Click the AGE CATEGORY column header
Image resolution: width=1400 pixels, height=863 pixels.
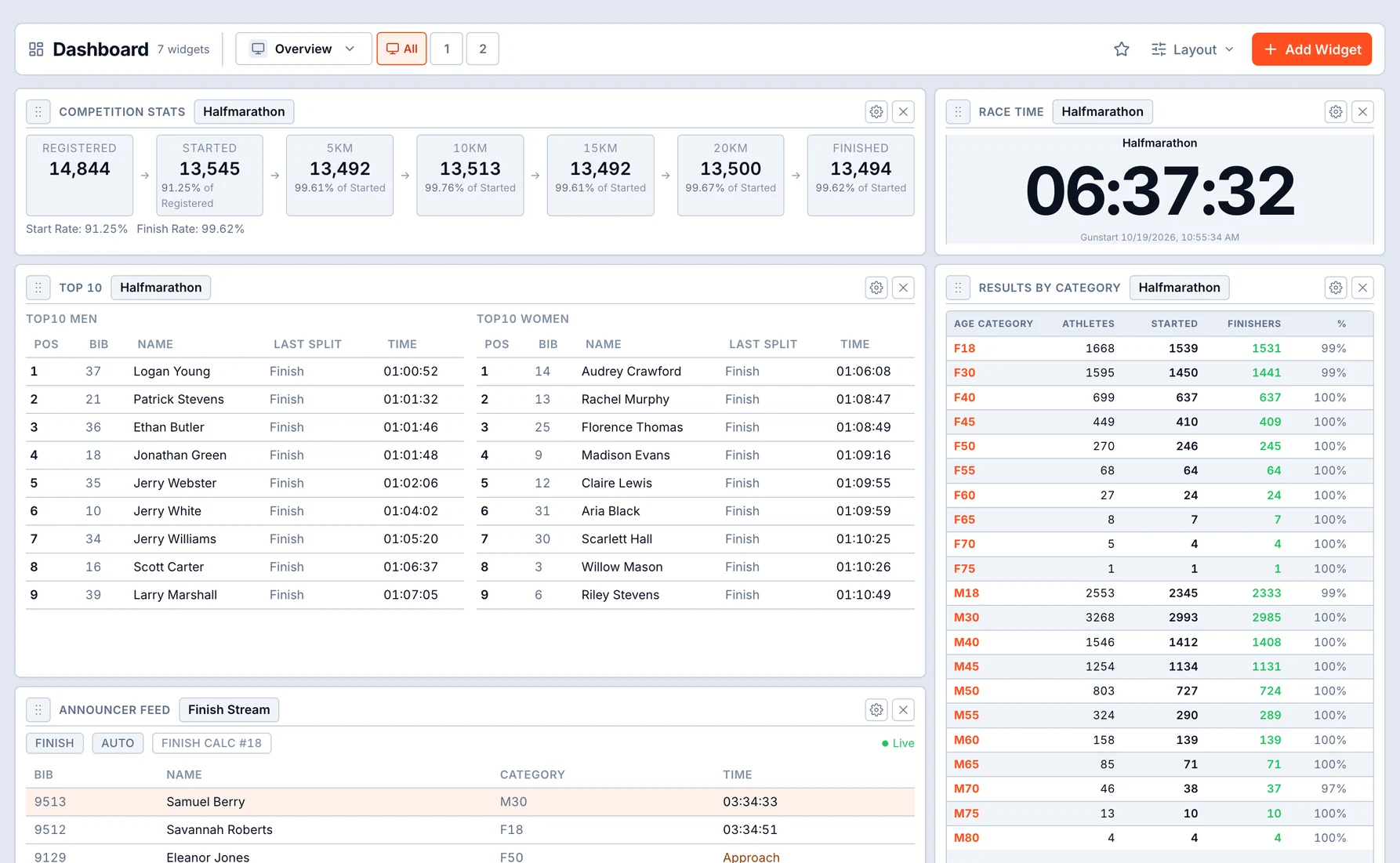[x=993, y=324]
